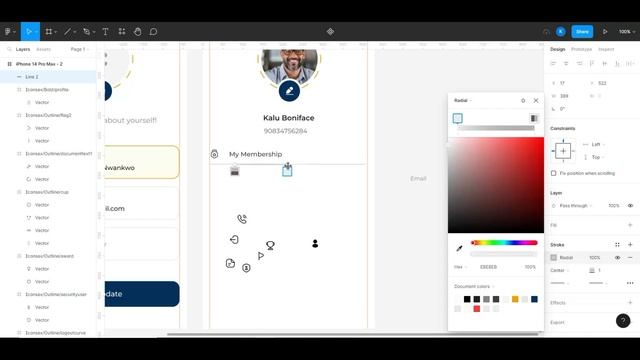
Task: Select the yellow document color swatch
Action: click(515, 299)
